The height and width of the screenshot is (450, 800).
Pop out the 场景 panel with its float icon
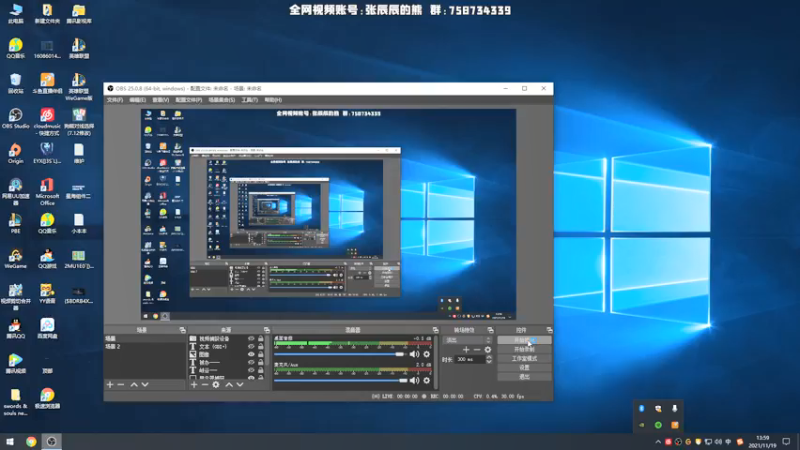(182, 330)
